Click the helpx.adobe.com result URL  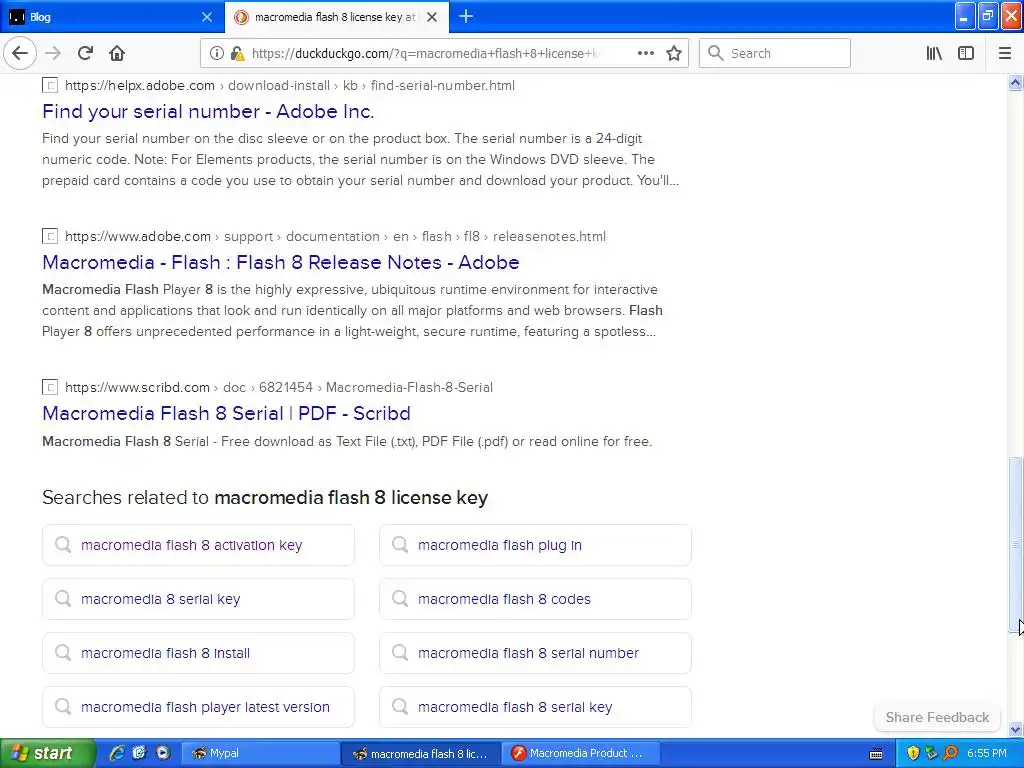coord(290,86)
